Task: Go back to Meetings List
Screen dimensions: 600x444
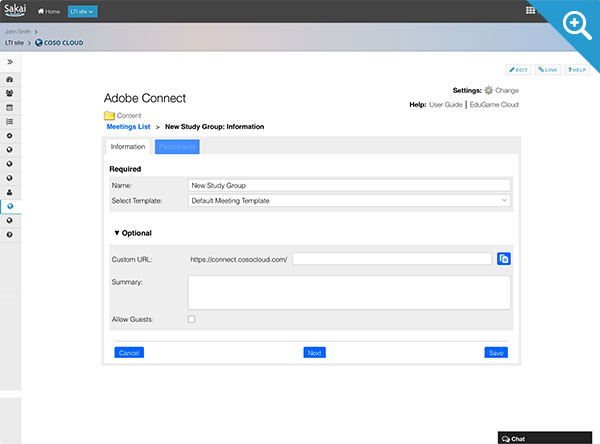Action: point(128,127)
